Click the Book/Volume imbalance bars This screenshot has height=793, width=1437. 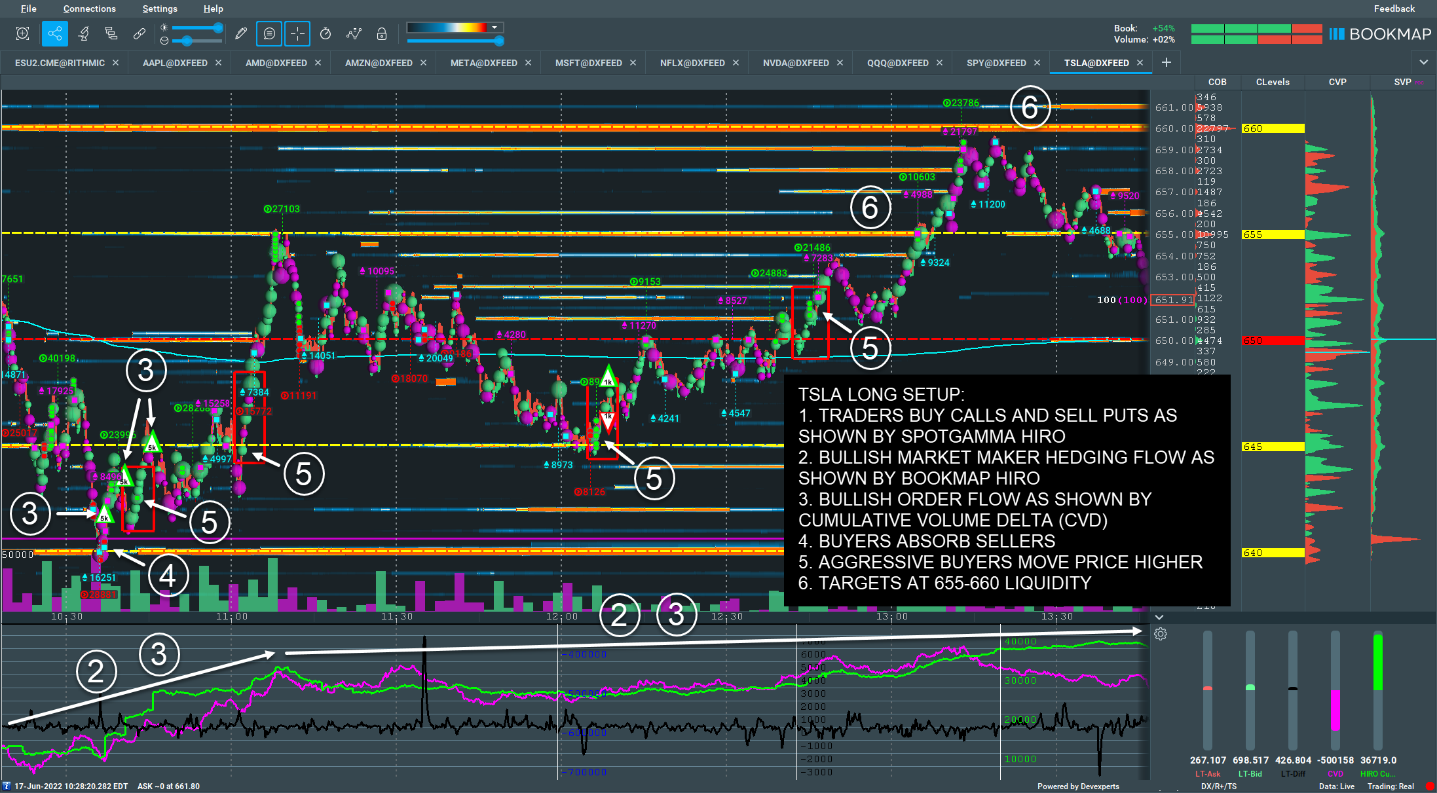click(x=1257, y=34)
